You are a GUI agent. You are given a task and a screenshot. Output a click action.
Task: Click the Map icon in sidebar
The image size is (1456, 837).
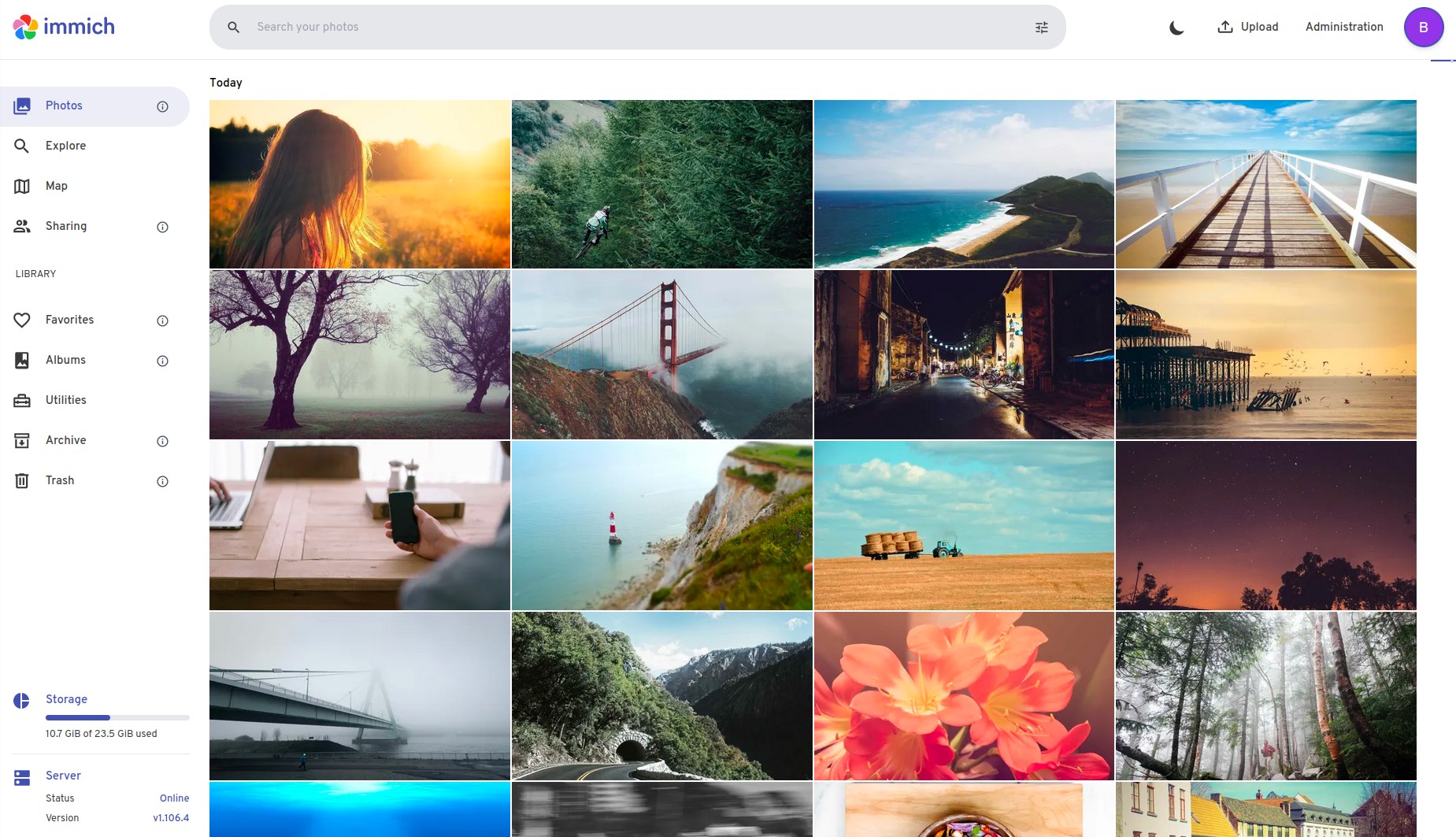(x=22, y=186)
